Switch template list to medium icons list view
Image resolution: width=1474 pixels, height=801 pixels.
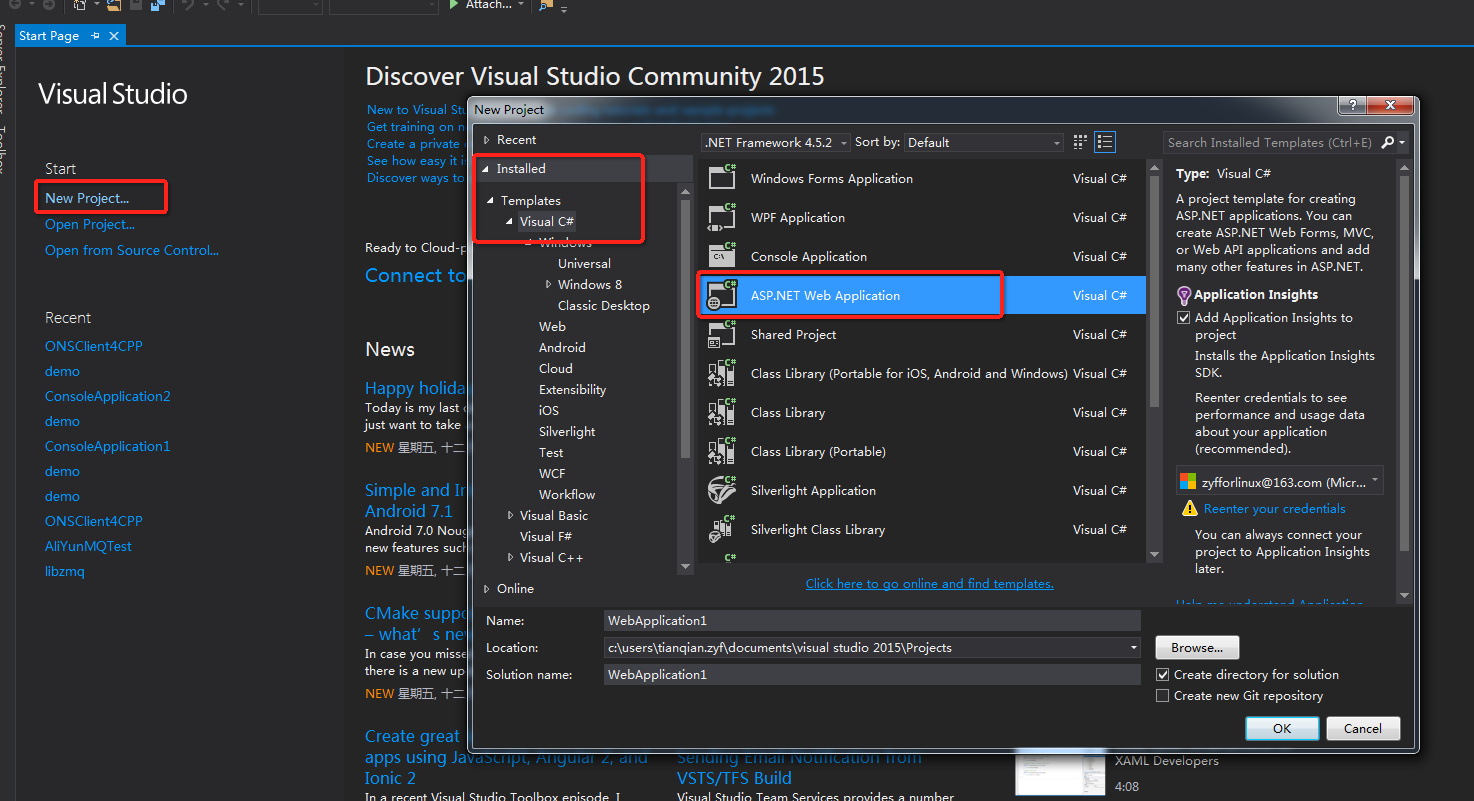(x=1105, y=142)
